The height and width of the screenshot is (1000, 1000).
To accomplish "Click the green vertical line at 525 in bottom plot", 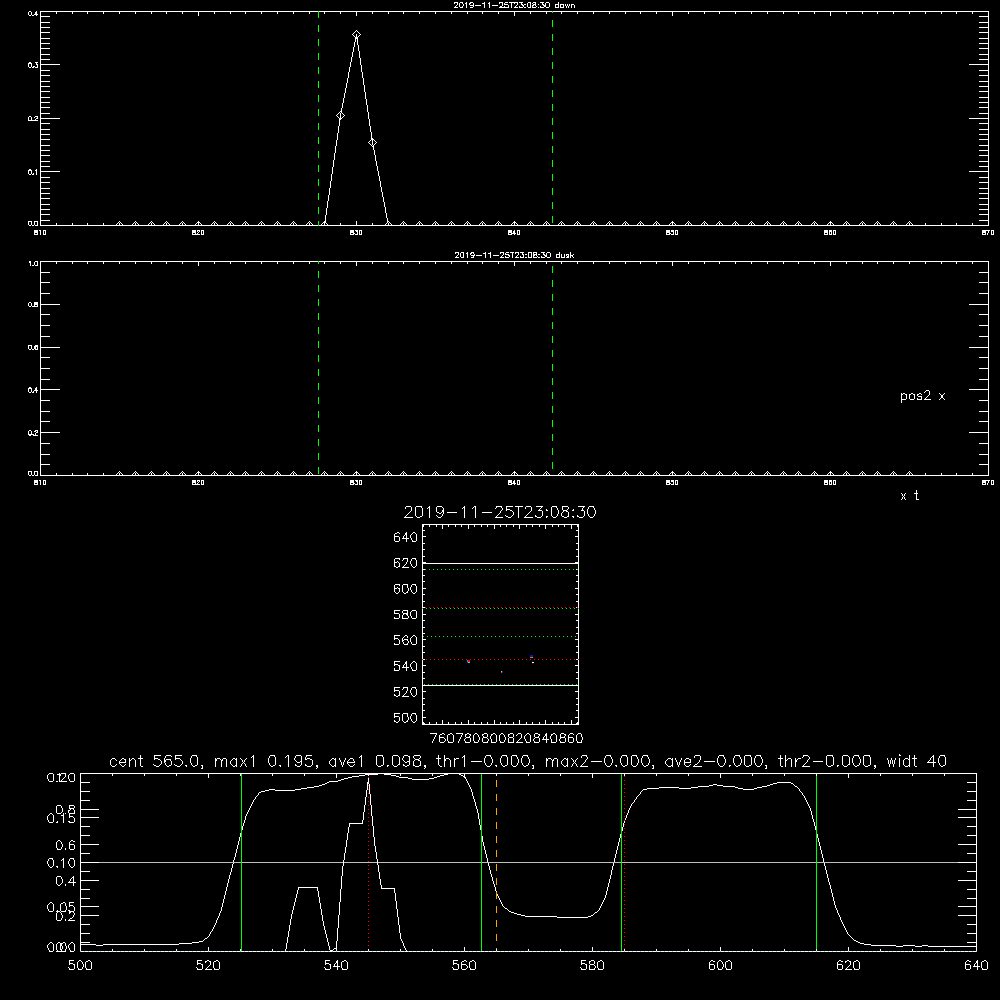I will pyautogui.click(x=241, y=862).
